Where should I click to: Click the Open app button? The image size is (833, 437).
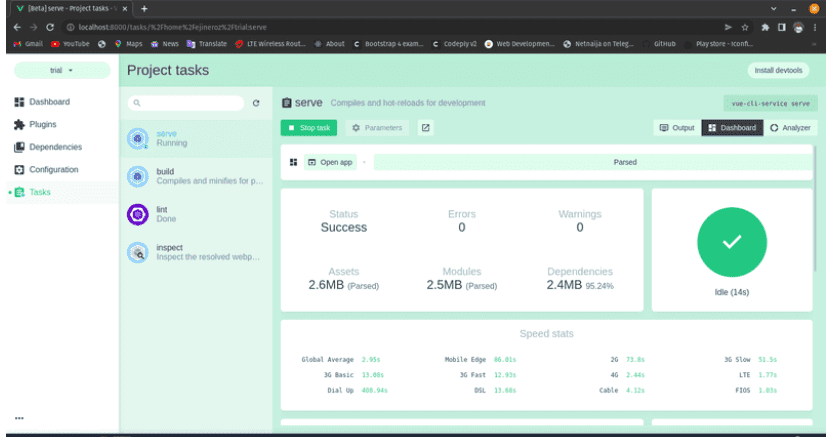(x=330, y=162)
